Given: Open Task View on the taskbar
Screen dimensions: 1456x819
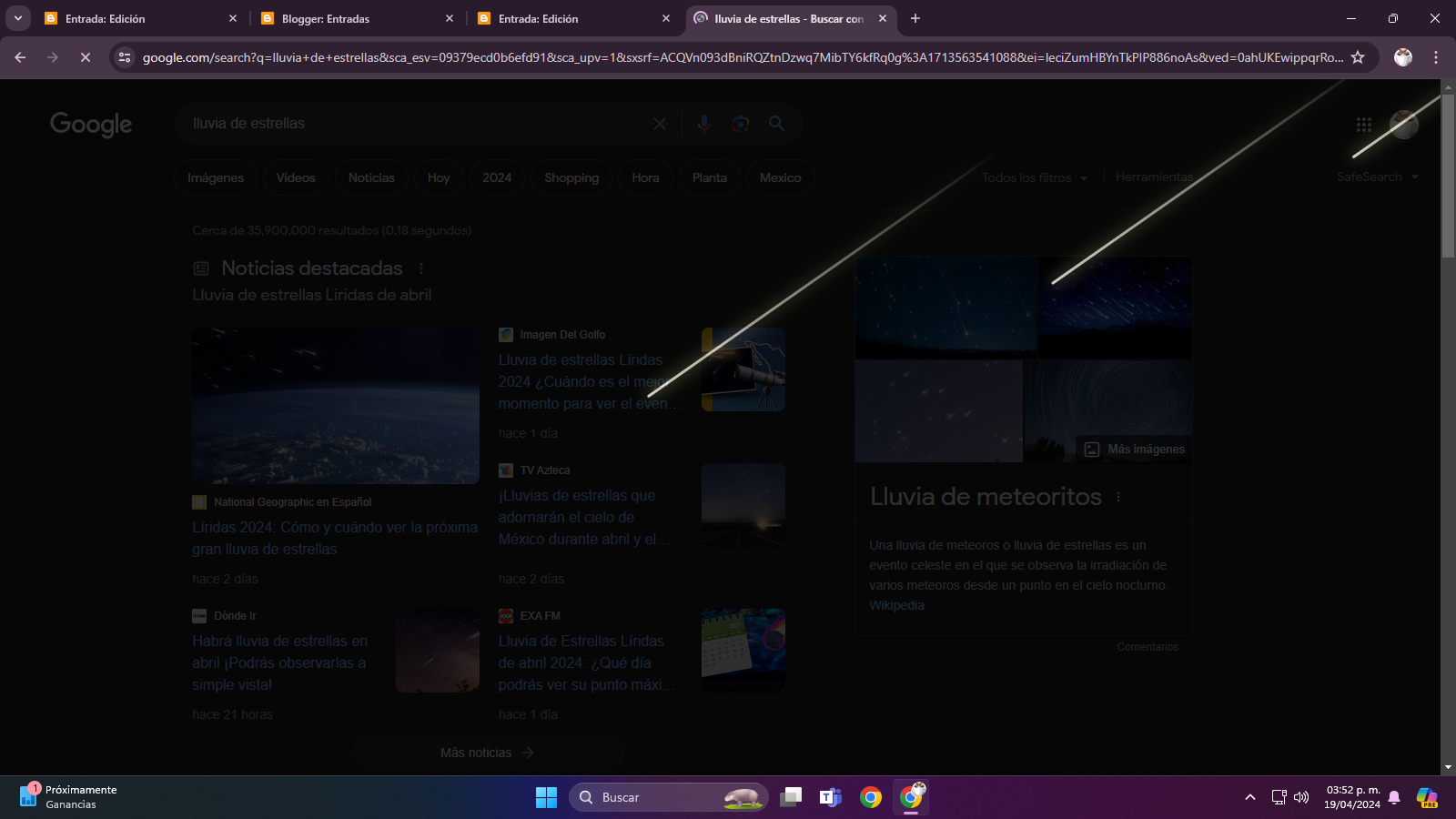Looking at the screenshot, I should (x=792, y=798).
